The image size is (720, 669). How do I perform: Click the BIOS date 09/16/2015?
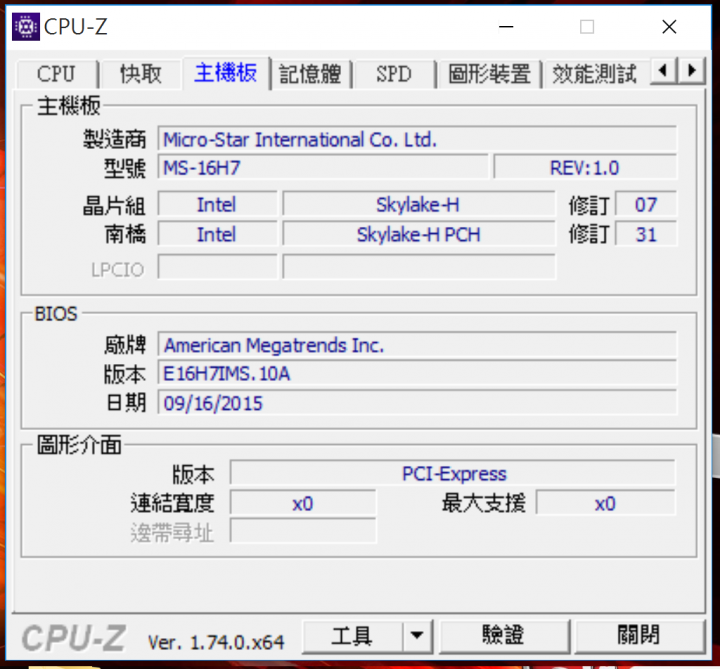417,403
